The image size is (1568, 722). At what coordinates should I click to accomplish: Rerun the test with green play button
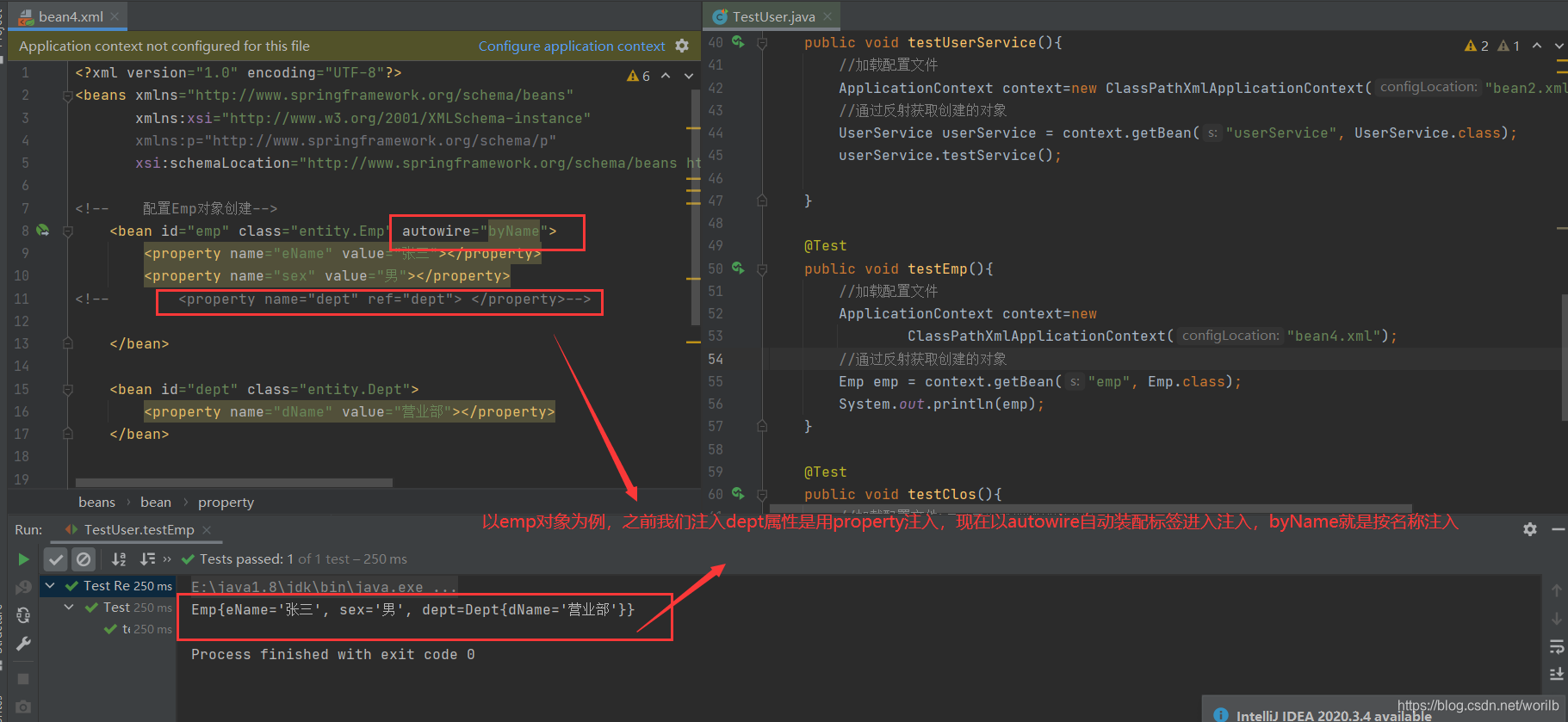point(23,559)
